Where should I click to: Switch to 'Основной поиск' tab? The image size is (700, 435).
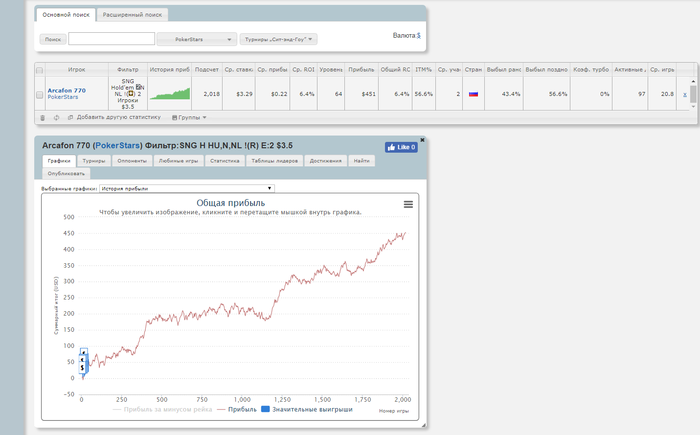point(66,15)
